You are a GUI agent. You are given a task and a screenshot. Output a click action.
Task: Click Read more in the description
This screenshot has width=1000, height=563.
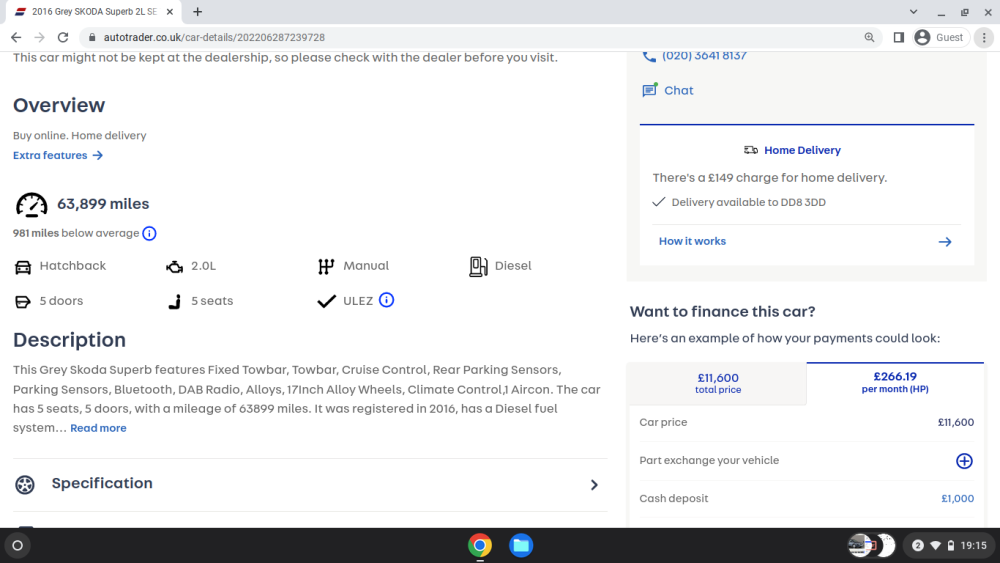(x=98, y=428)
